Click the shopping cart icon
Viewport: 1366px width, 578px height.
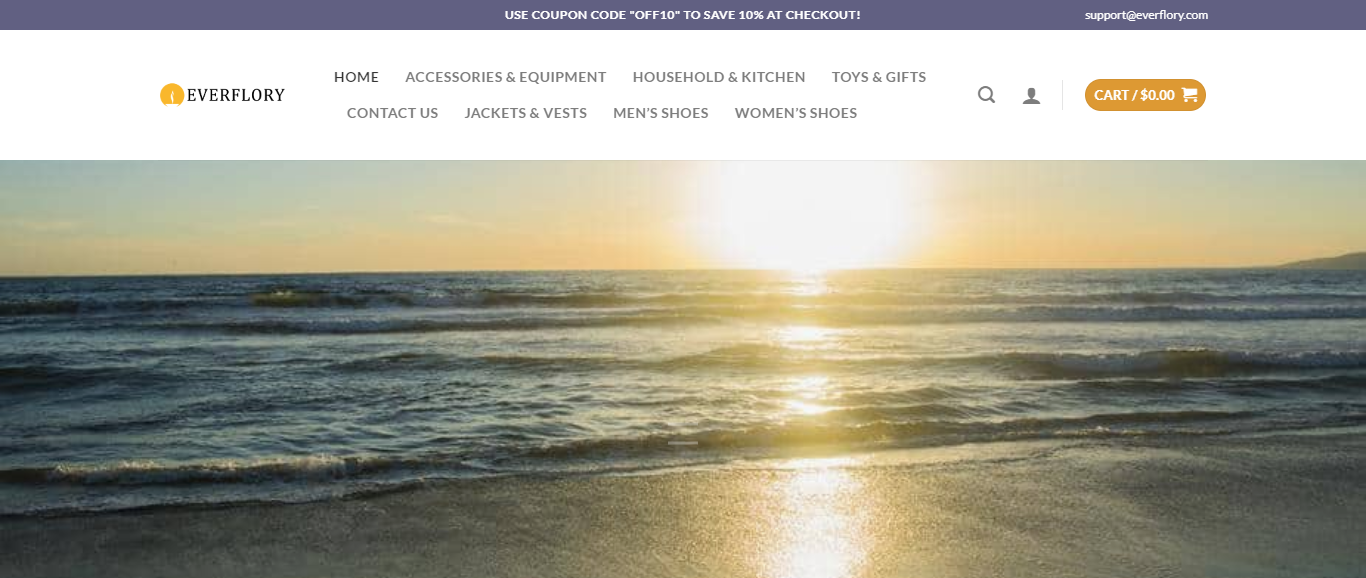1189,95
